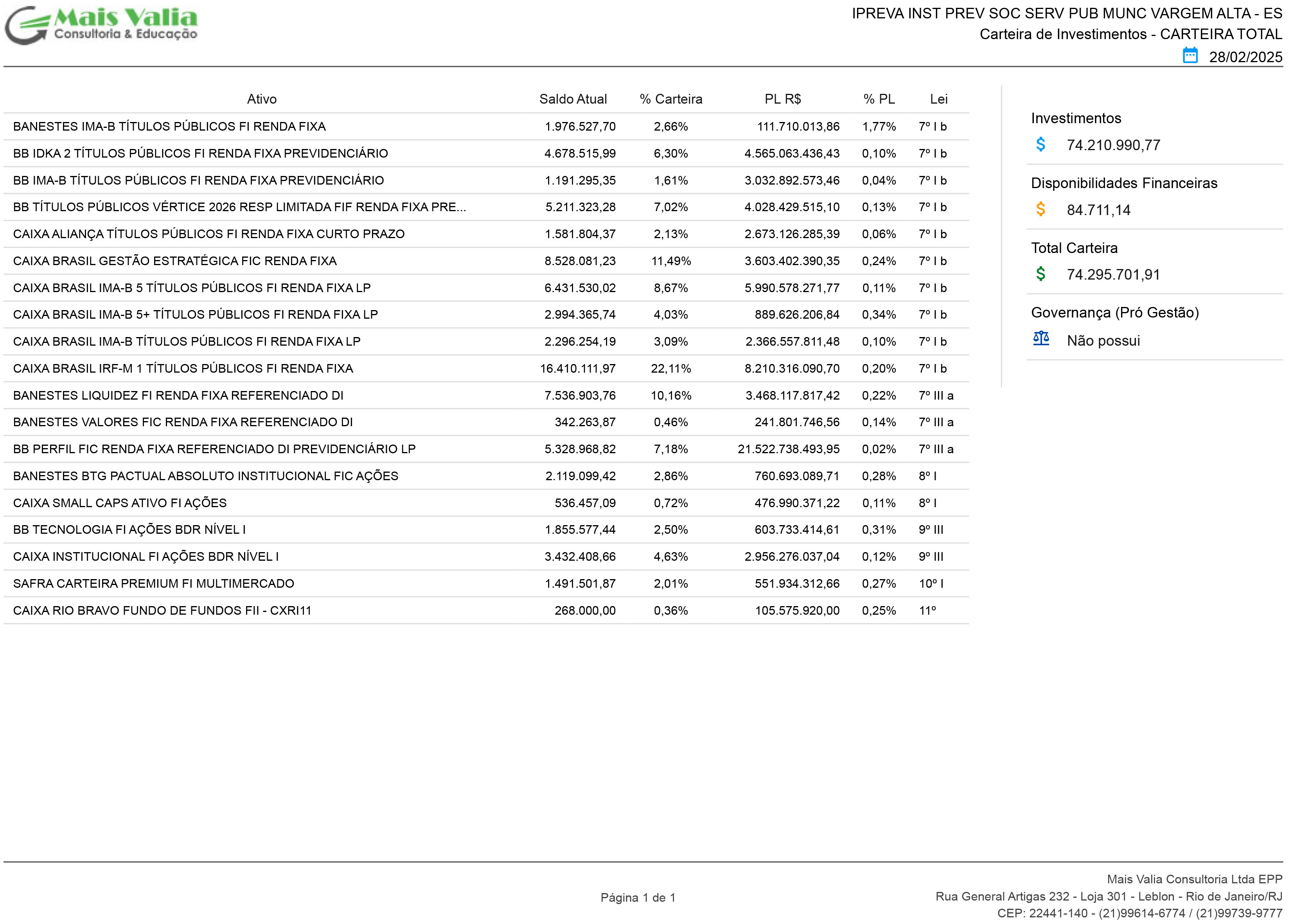Select row BANESTES IMA-B TÍTULOS PÚBLICOS FI RENDA FIXA
This screenshot has height=924, width=1310.
[486, 127]
